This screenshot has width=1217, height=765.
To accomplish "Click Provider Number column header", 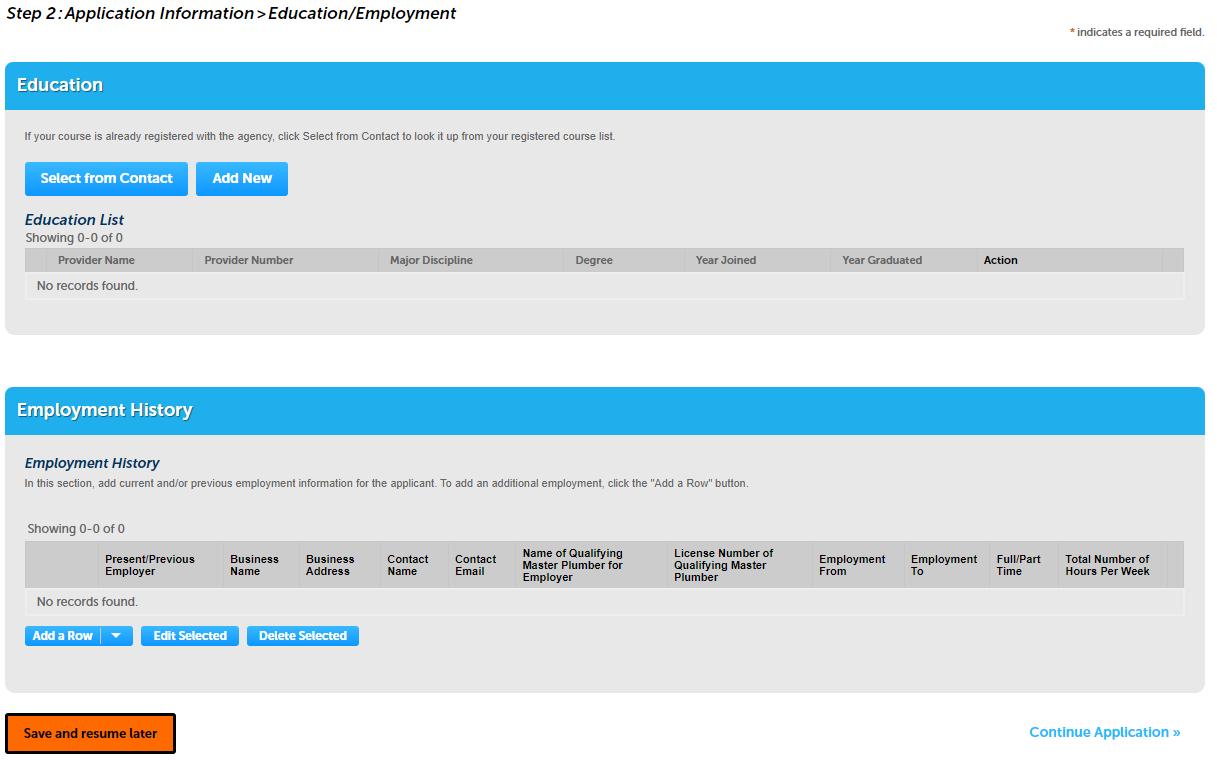I will coord(249,260).
